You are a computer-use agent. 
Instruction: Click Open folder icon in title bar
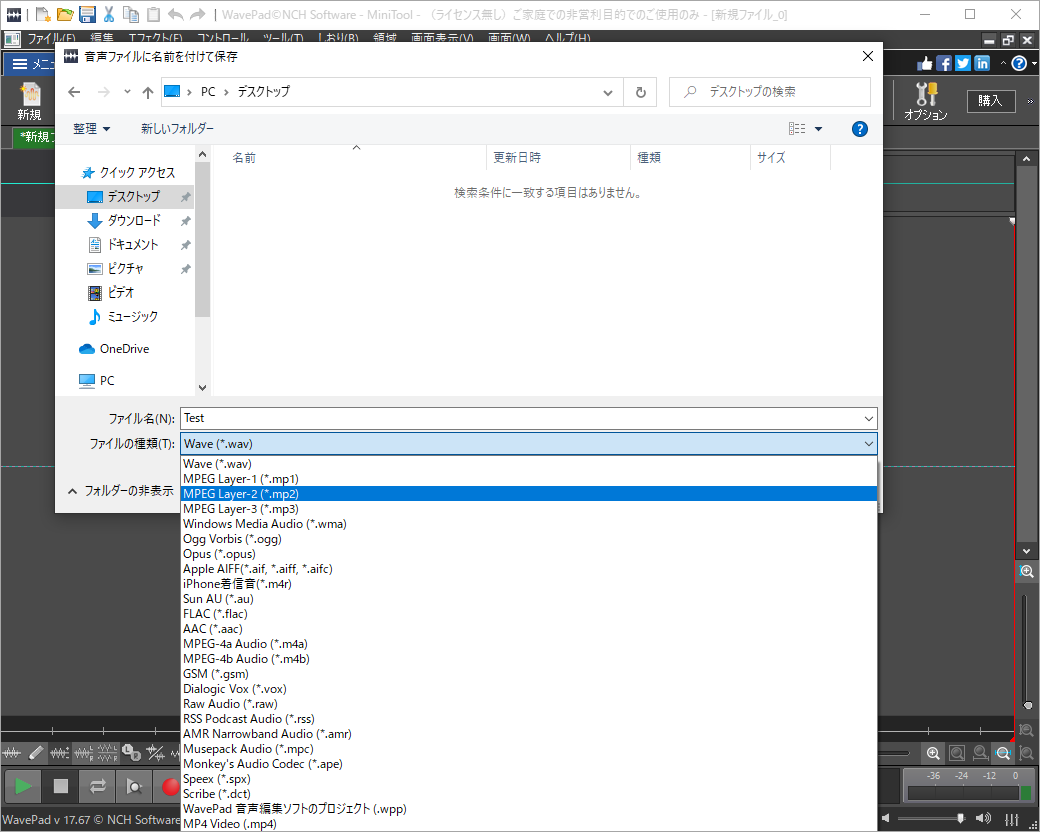(x=65, y=14)
